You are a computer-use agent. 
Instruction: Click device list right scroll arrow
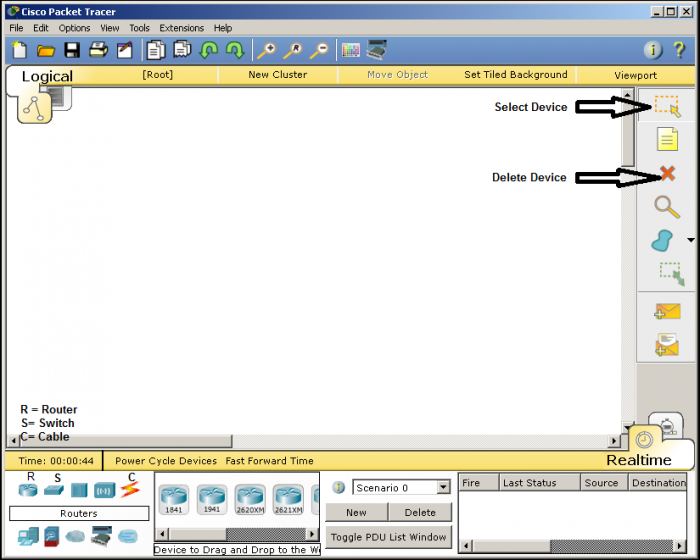point(312,534)
